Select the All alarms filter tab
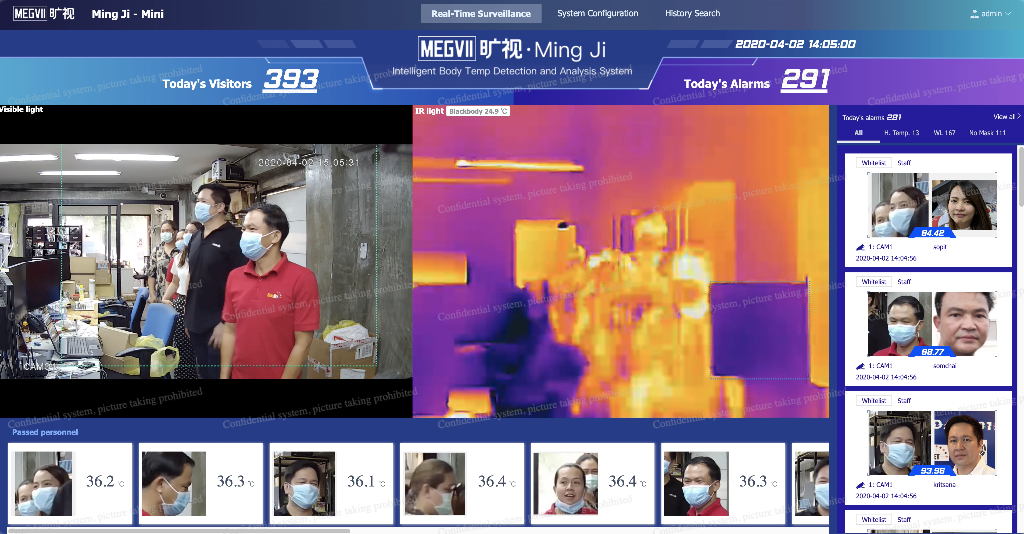The height and width of the screenshot is (534, 1024). tap(858, 133)
